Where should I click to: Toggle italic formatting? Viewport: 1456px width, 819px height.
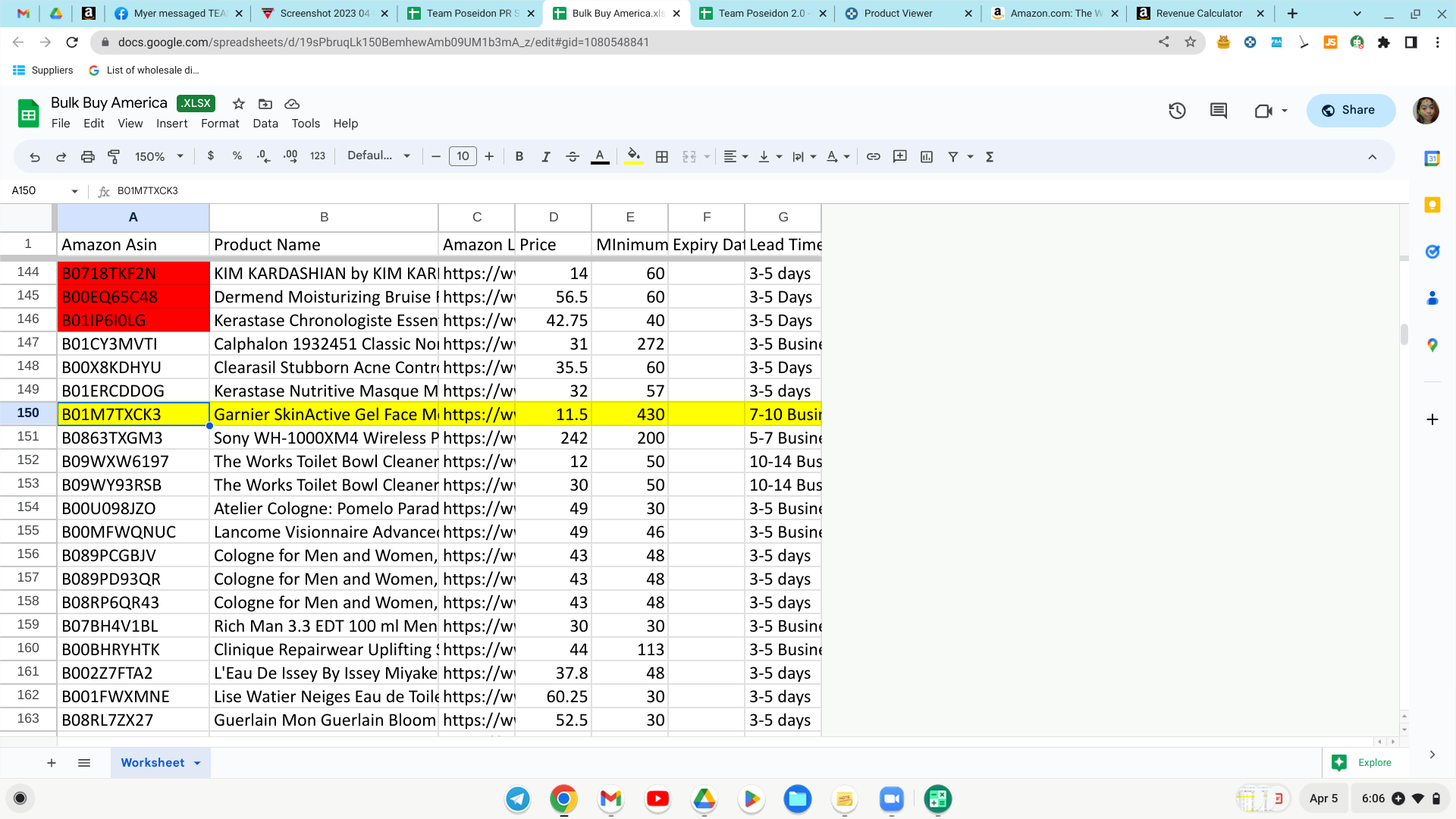click(x=546, y=156)
